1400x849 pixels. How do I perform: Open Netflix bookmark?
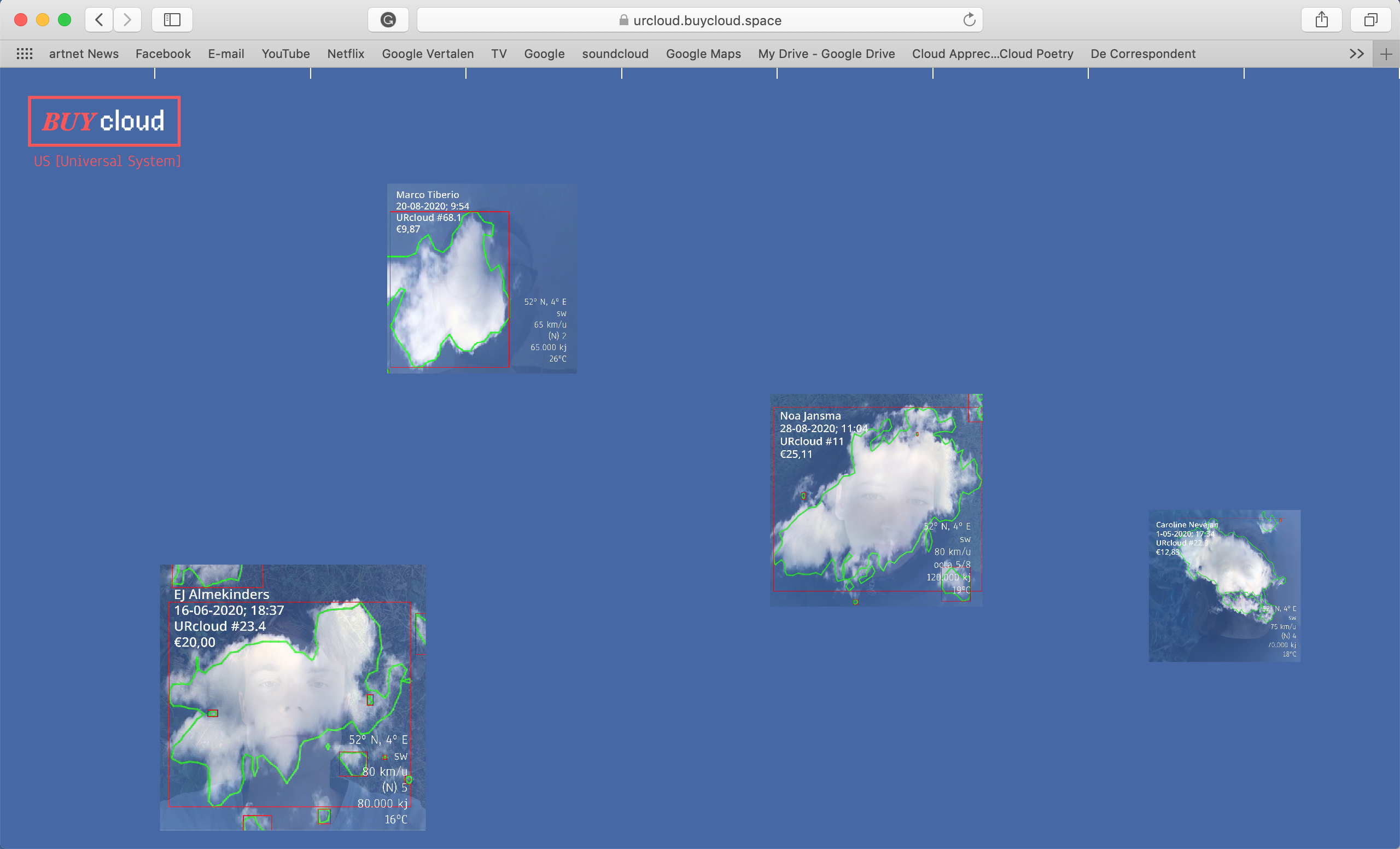(346, 54)
